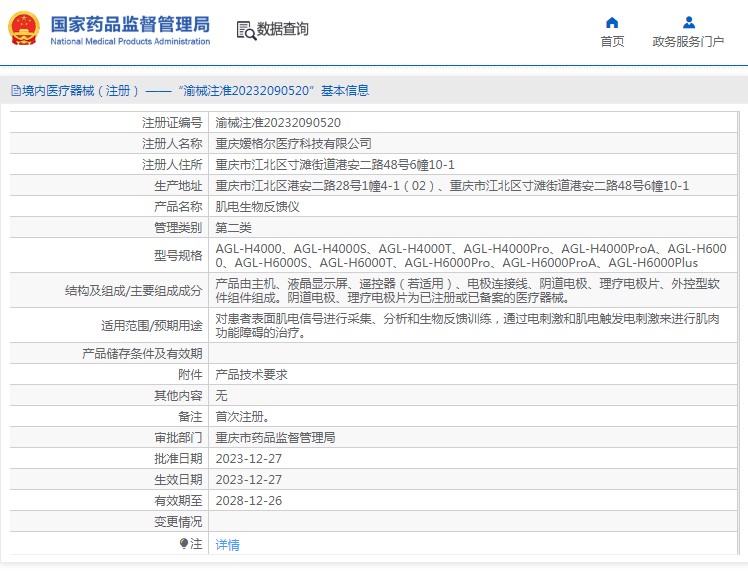
Task: Click the 其他内容 label
Action: coord(178,396)
